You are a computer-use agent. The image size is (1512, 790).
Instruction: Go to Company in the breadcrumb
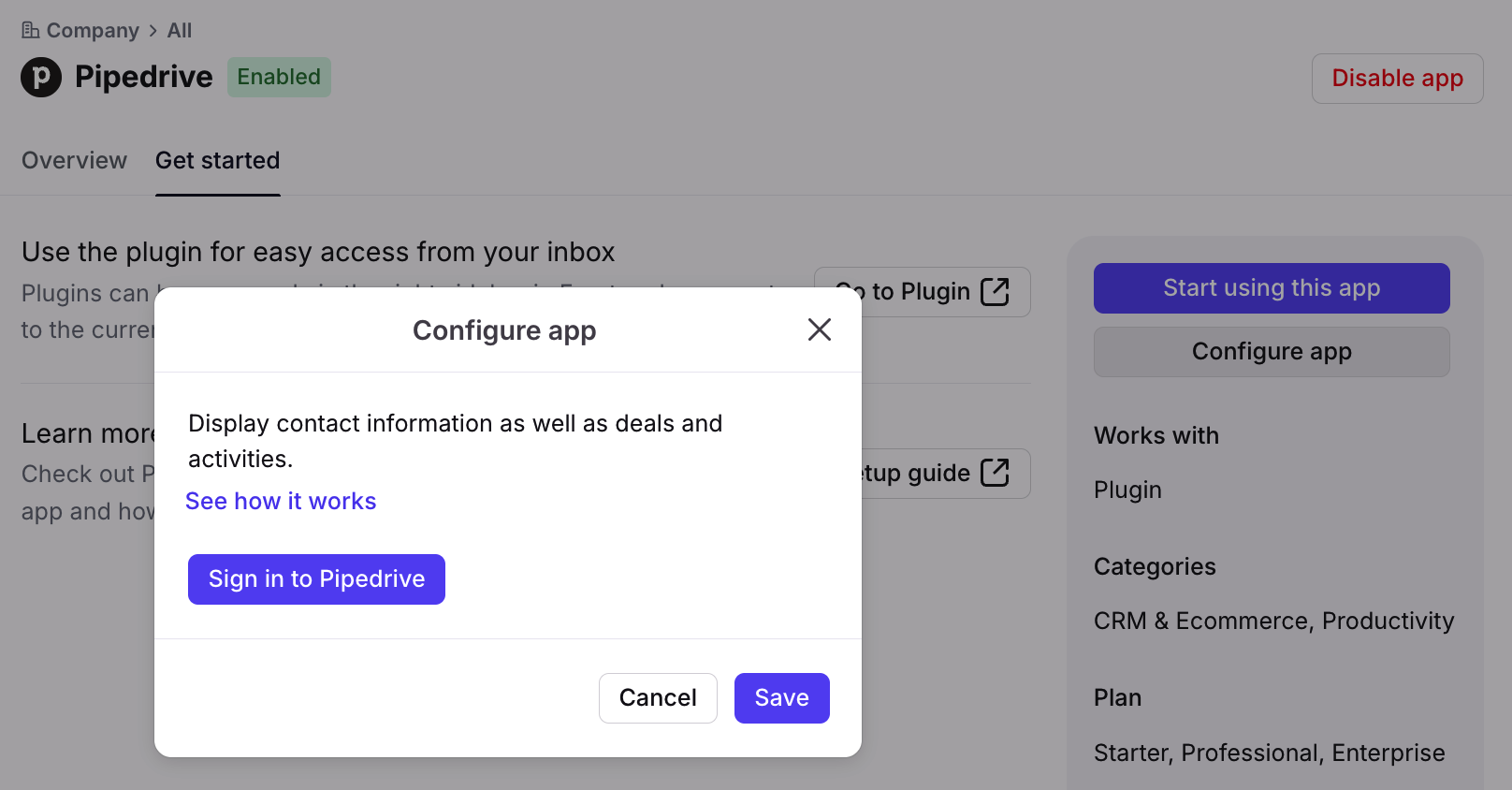93,31
